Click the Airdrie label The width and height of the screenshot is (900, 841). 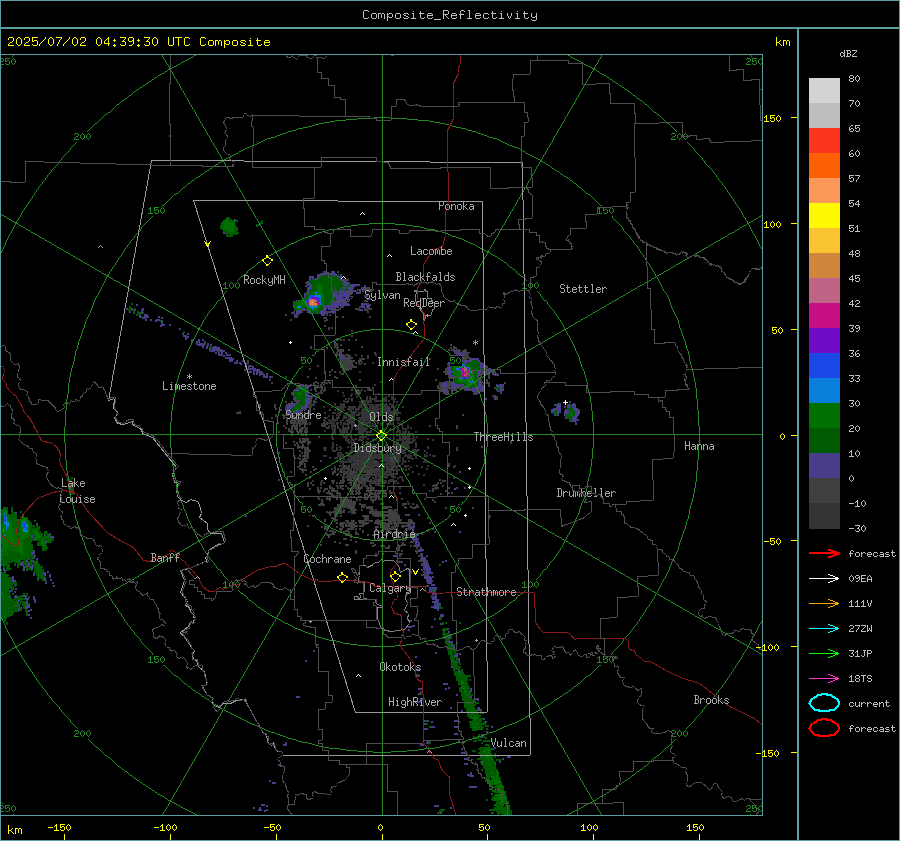click(394, 534)
